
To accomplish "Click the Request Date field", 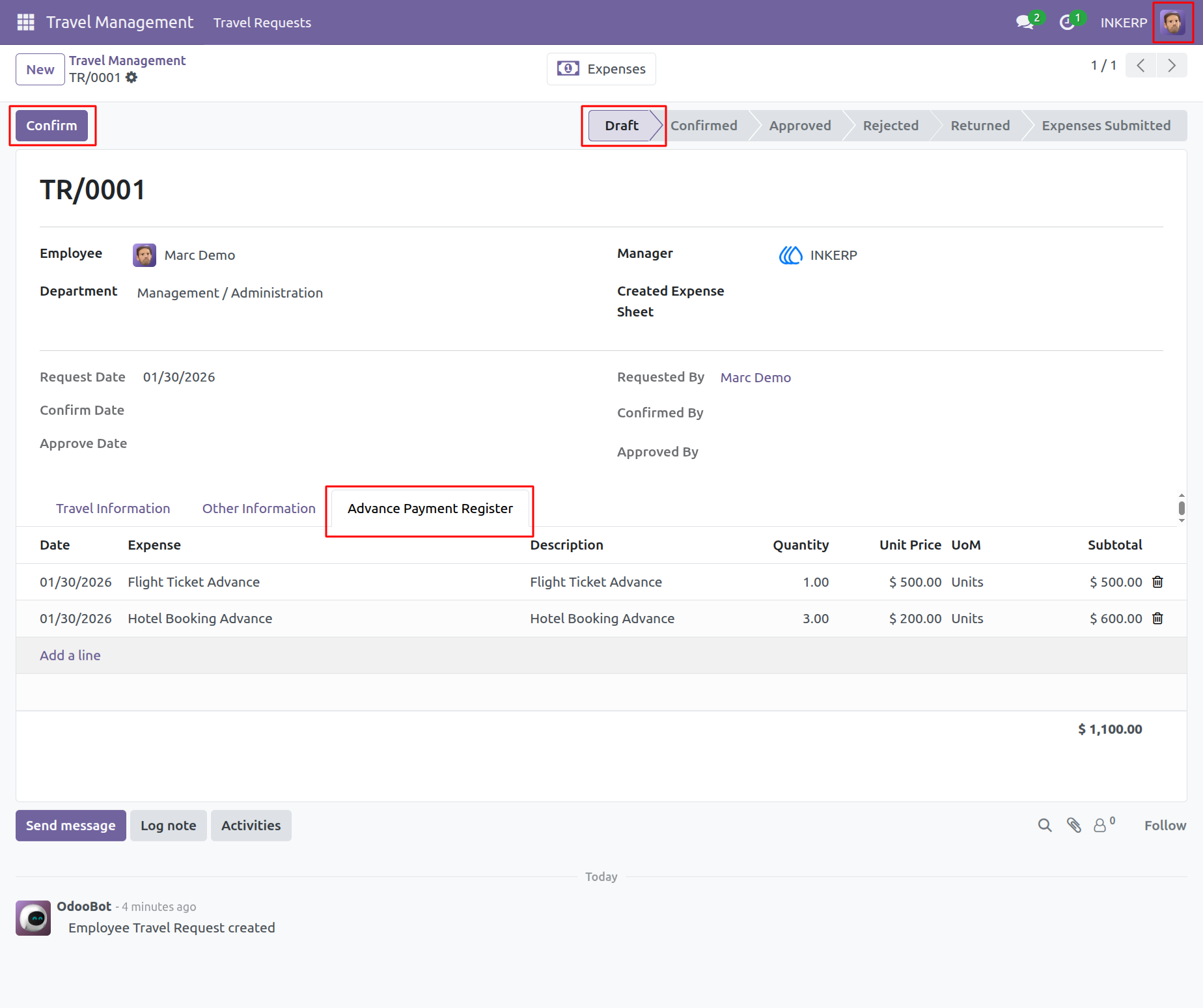I will [x=179, y=378].
